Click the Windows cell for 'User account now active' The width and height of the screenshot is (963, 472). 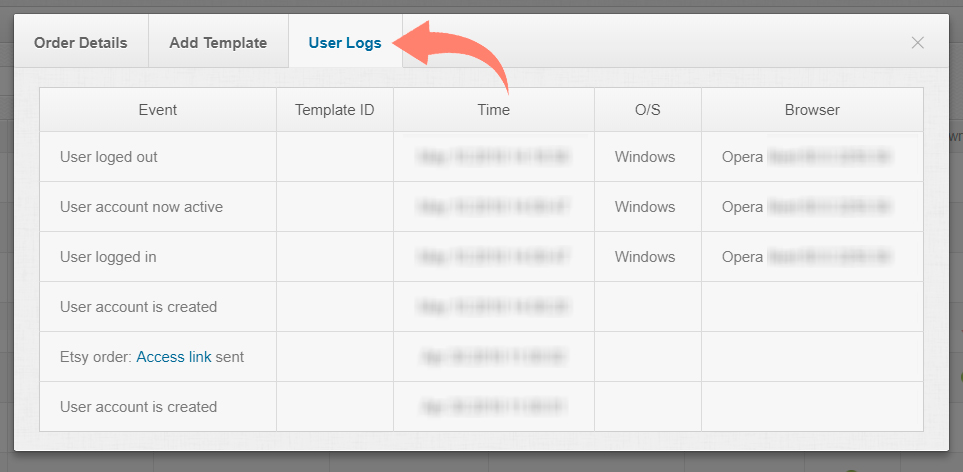coord(645,207)
